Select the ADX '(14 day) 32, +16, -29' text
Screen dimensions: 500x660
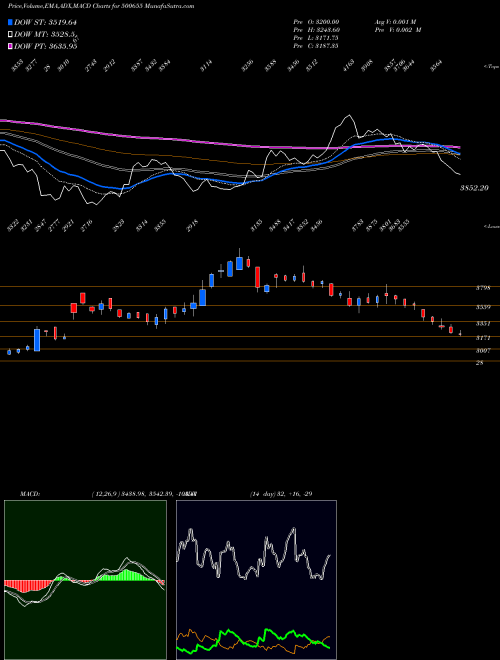pos(281,494)
